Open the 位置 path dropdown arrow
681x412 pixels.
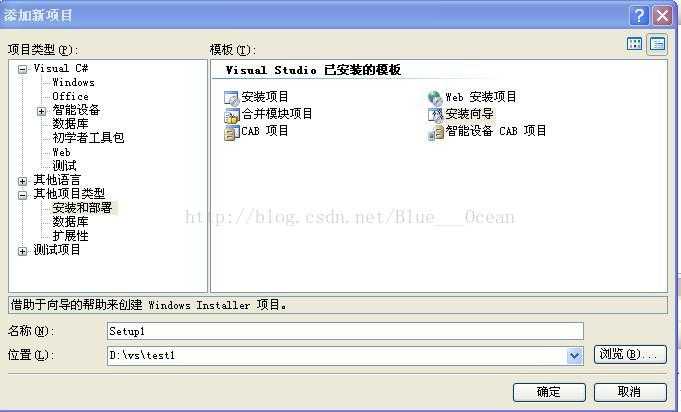coord(574,356)
